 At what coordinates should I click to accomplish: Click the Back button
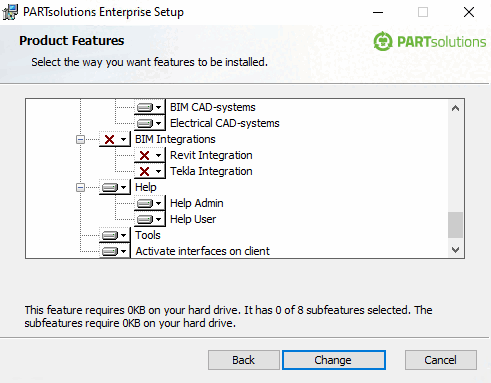(244, 360)
